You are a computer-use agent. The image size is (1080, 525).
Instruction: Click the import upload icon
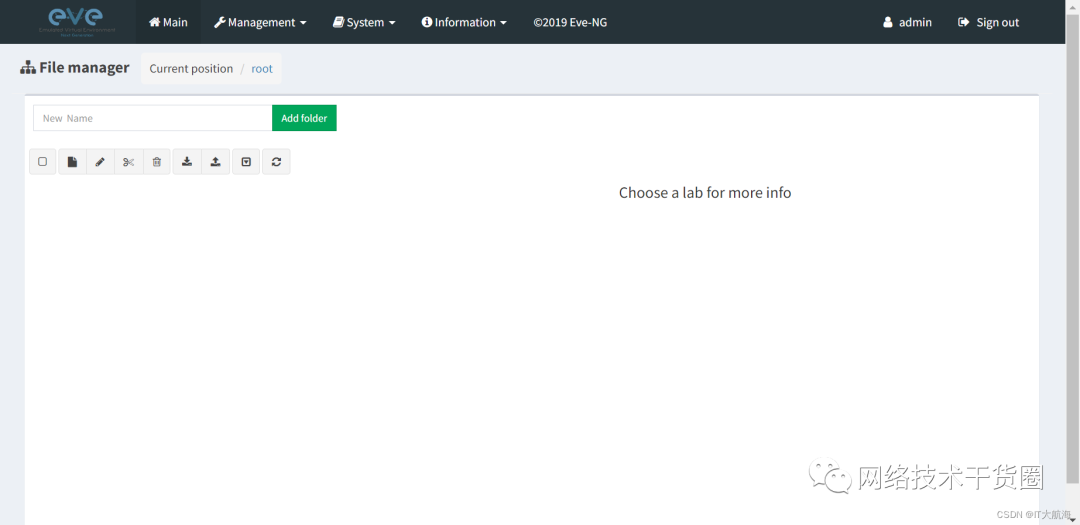coord(216,162)
